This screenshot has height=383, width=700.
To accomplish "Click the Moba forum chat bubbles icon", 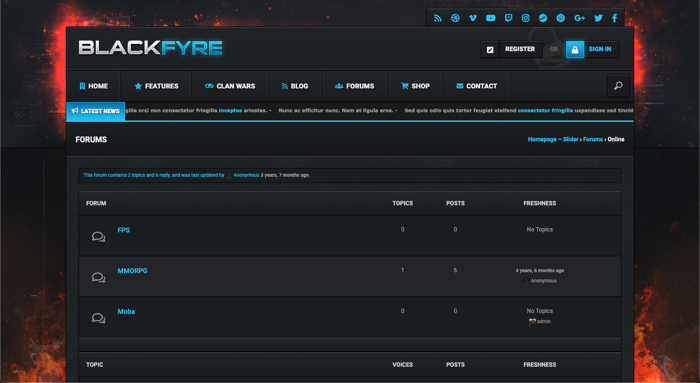I will (x=98, y=318).
